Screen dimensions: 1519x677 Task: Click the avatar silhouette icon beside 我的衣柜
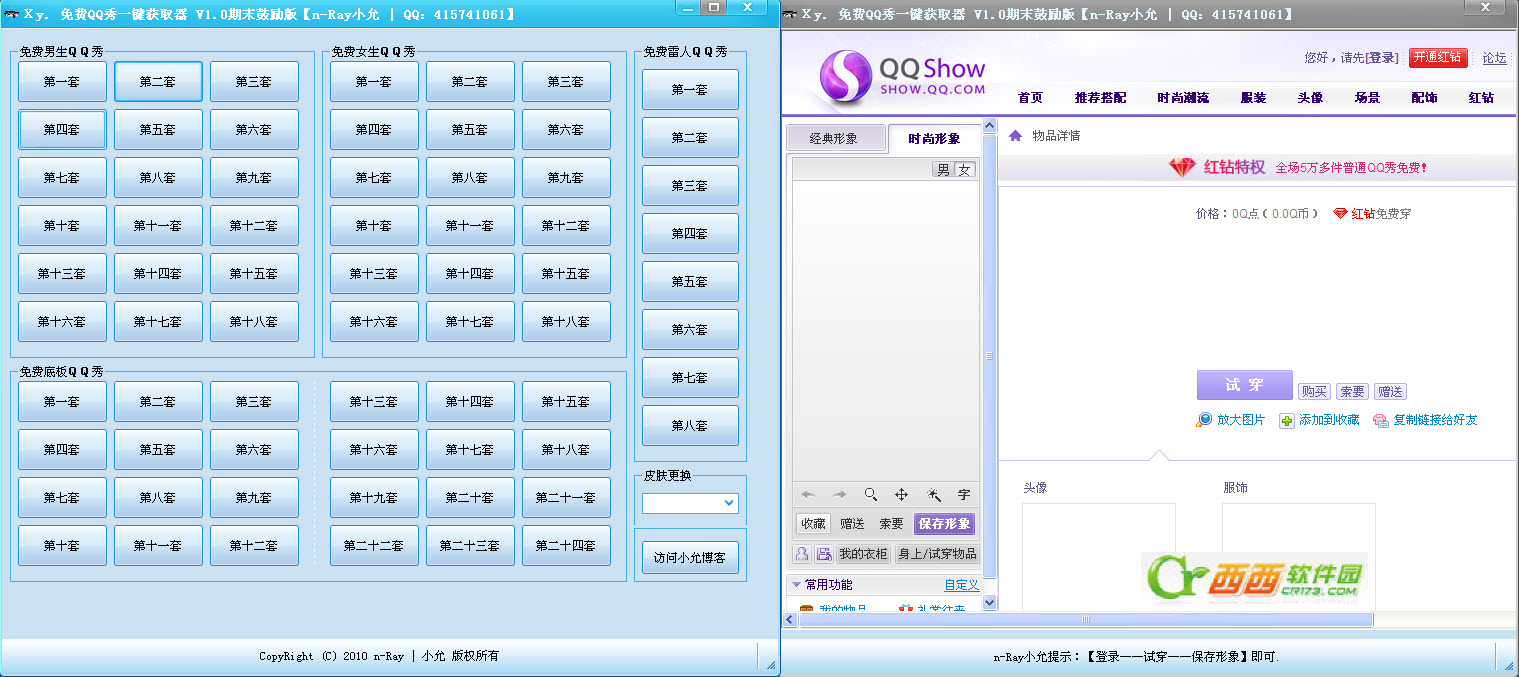click(802, 554)
